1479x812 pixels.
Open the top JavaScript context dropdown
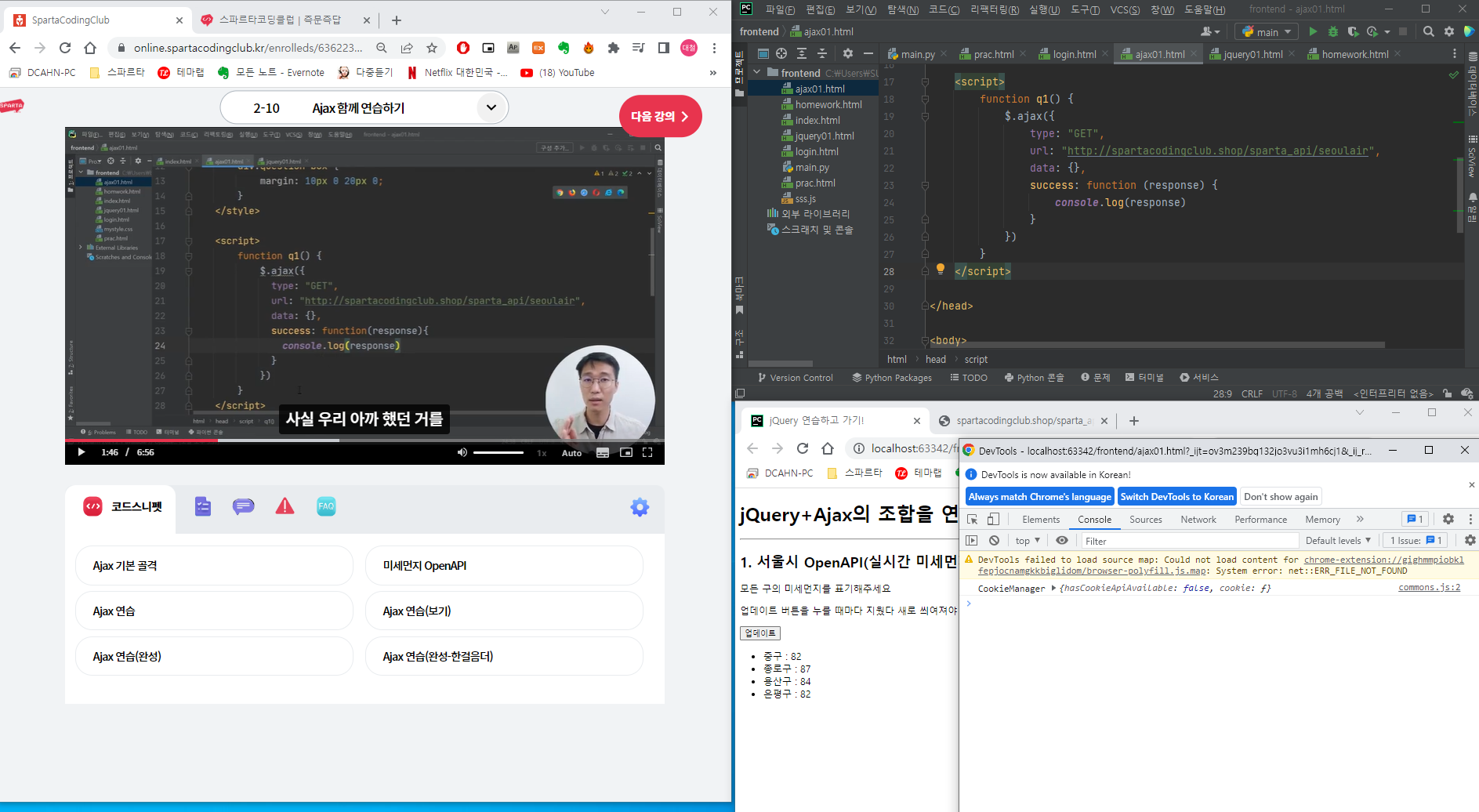[1028, 540]
